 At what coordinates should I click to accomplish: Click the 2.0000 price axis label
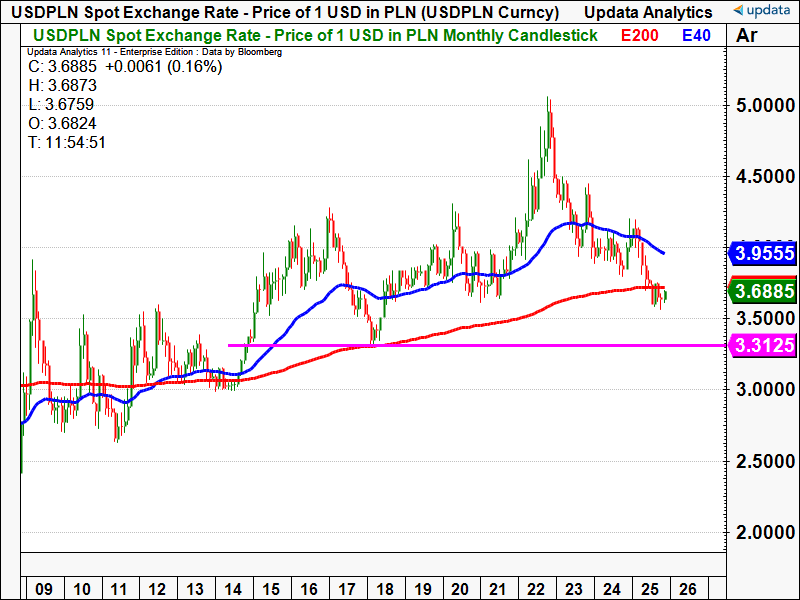[763, 533]
